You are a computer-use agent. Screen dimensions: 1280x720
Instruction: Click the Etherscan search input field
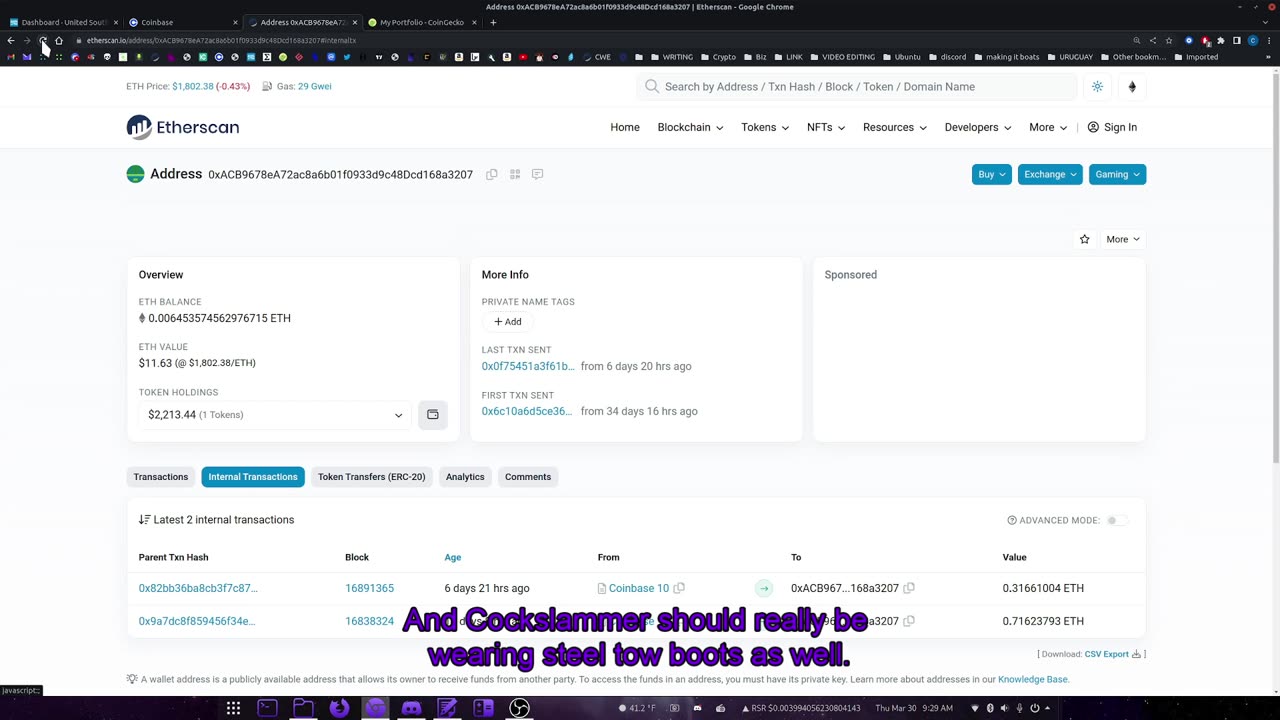coord(856,87)
